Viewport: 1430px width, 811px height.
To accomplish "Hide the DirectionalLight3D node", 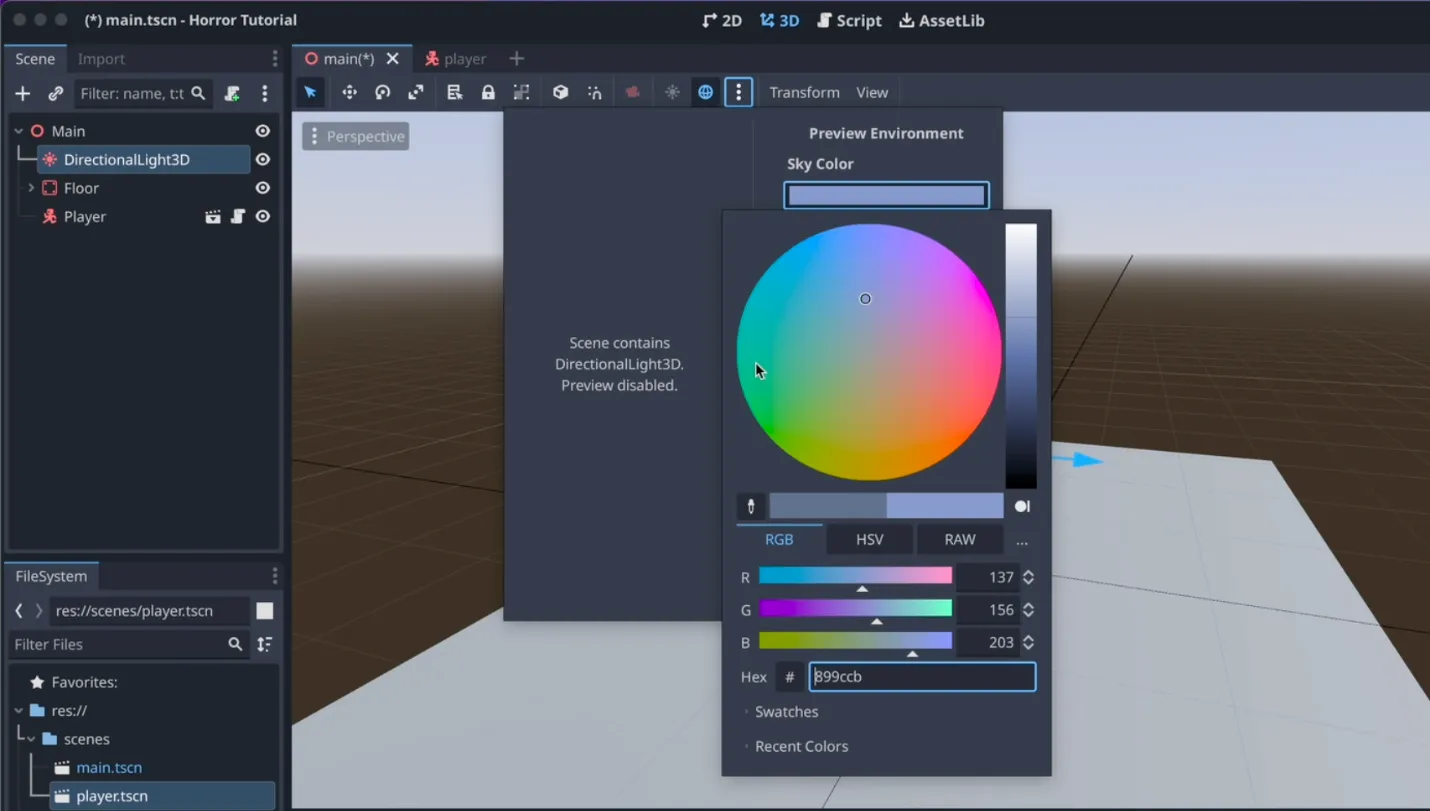I will pyautogui.click(x=263, y=159).
